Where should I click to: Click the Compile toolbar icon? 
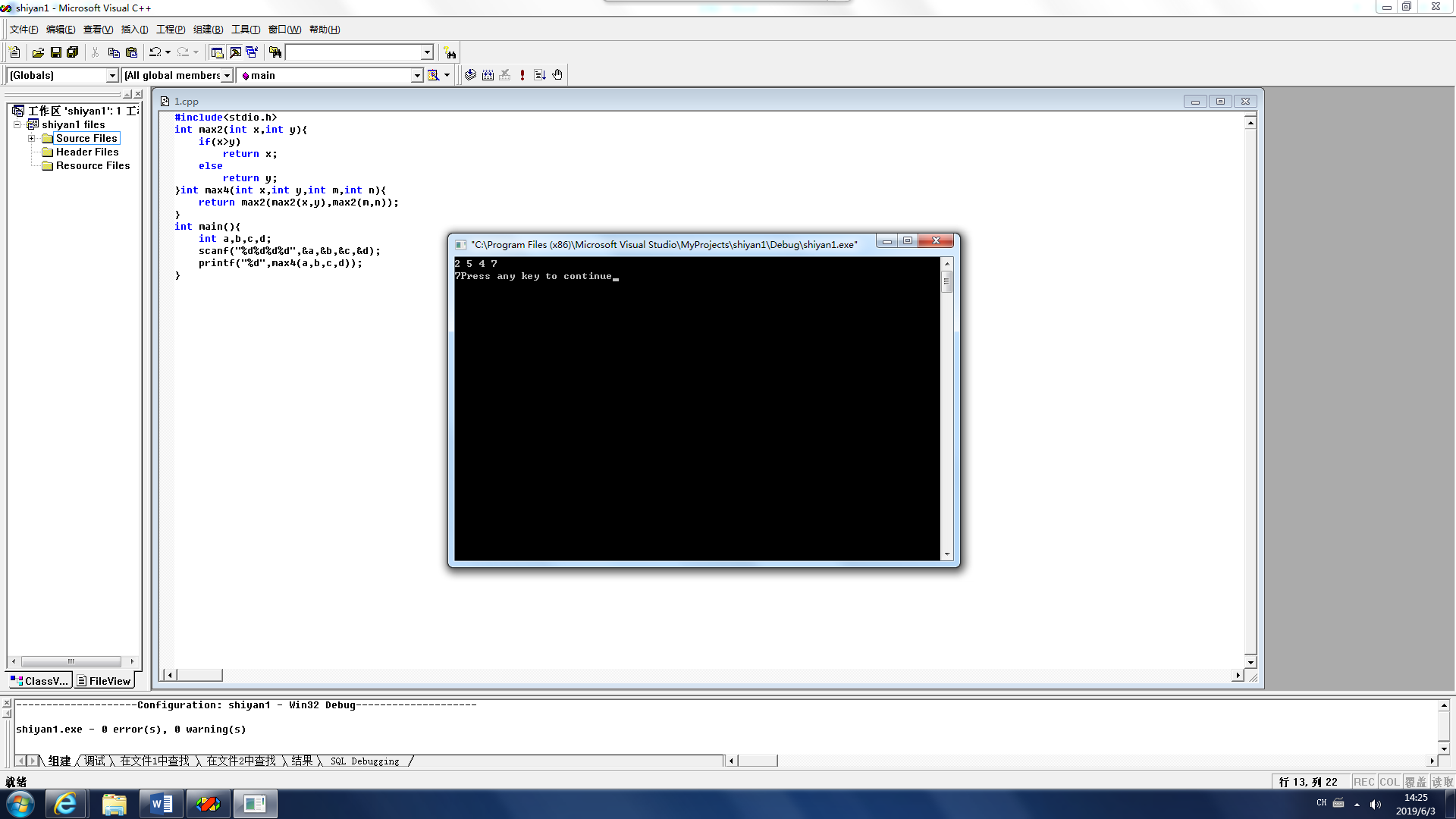pyautogui.click(x=470, y=75)
